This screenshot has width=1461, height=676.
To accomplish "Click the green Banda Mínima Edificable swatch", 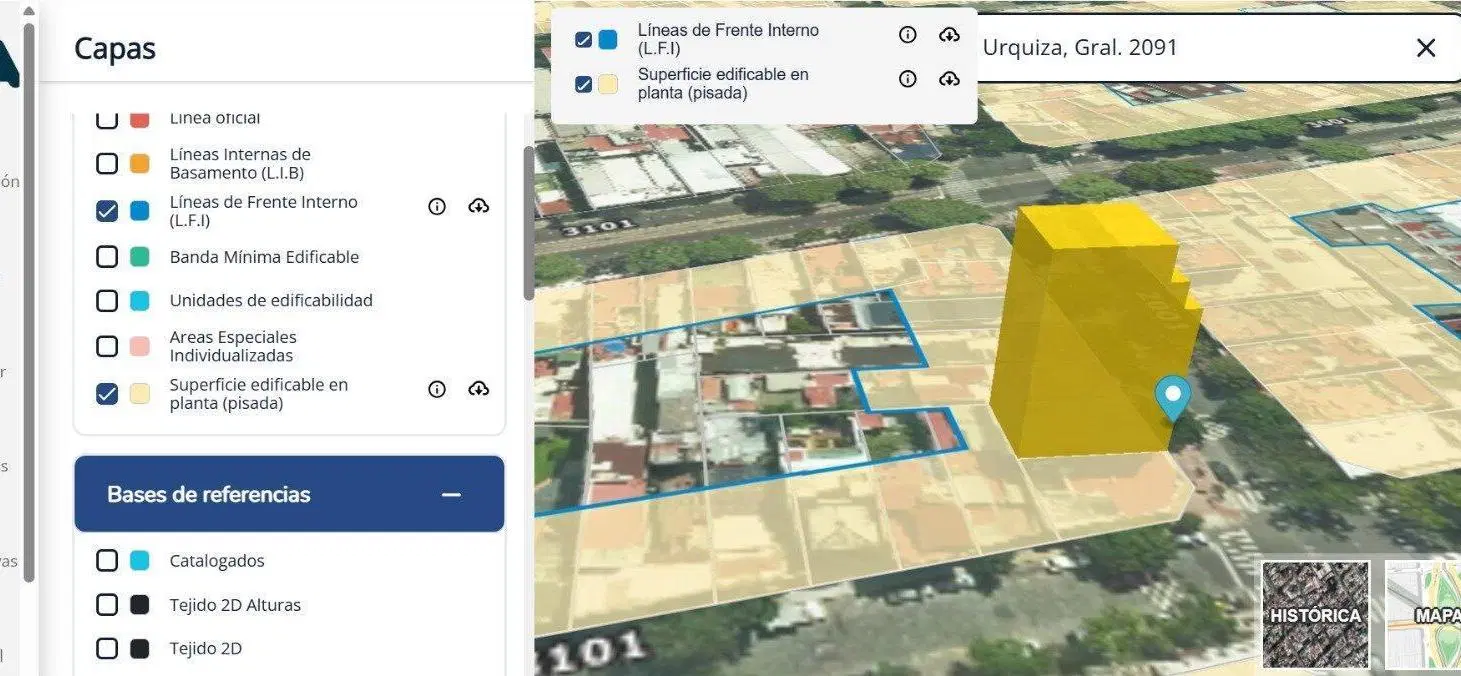I will coord(140,257).
